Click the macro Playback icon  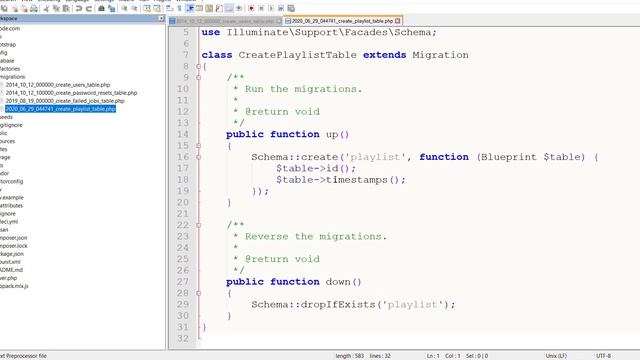pyautogui.click(x=271, y=8)
